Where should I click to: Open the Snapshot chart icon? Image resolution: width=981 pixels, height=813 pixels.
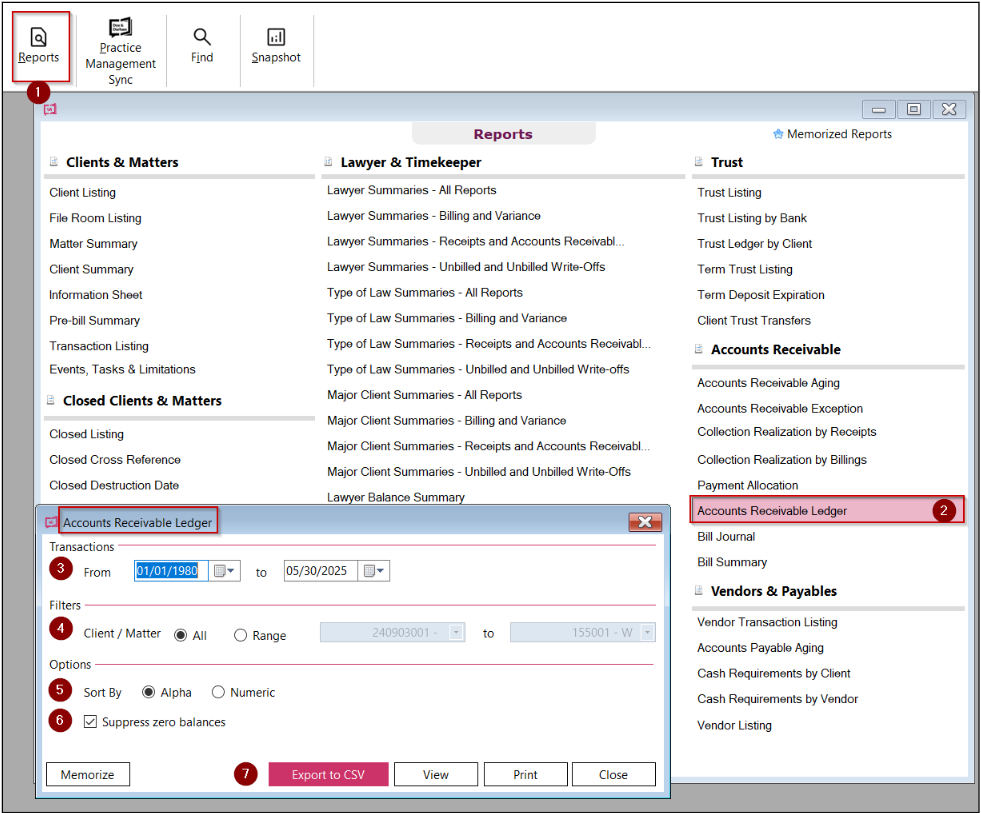click(276, 37)
